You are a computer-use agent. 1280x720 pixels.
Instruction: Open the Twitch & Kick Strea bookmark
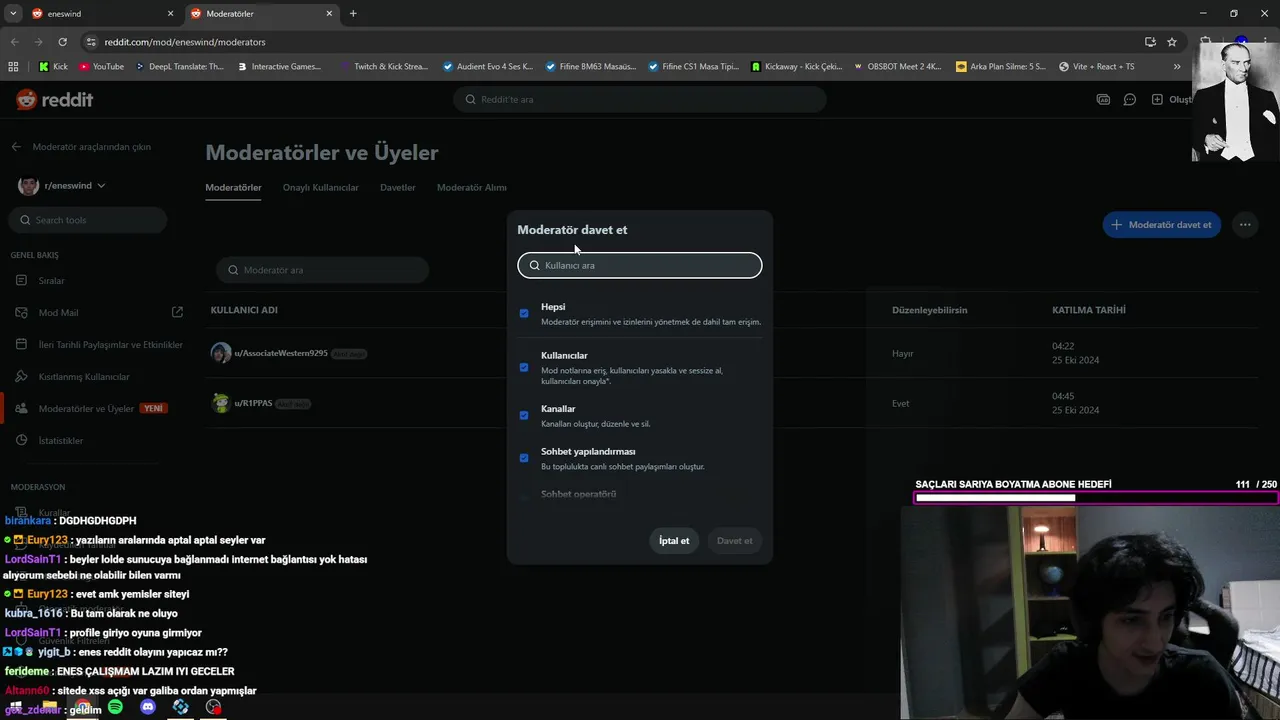point(384,66)
